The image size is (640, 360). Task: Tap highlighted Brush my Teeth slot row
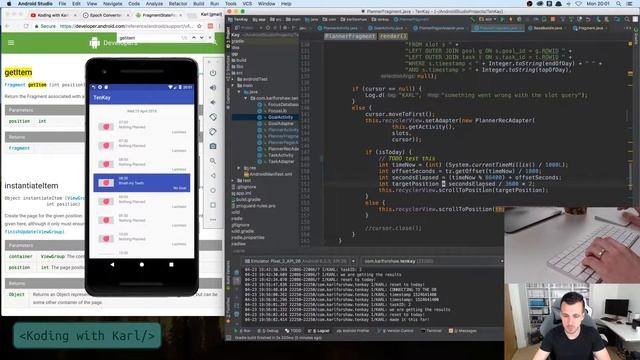point(142,182)
